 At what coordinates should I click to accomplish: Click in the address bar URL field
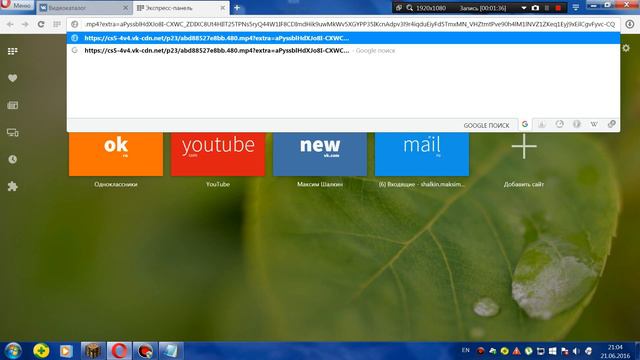pyautogui.click(x=349, y=24)
